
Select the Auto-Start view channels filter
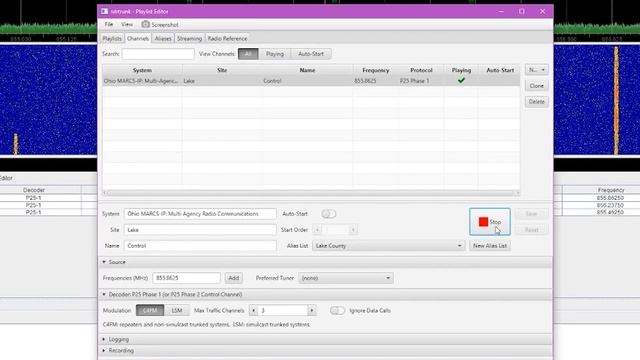(311, 54)
